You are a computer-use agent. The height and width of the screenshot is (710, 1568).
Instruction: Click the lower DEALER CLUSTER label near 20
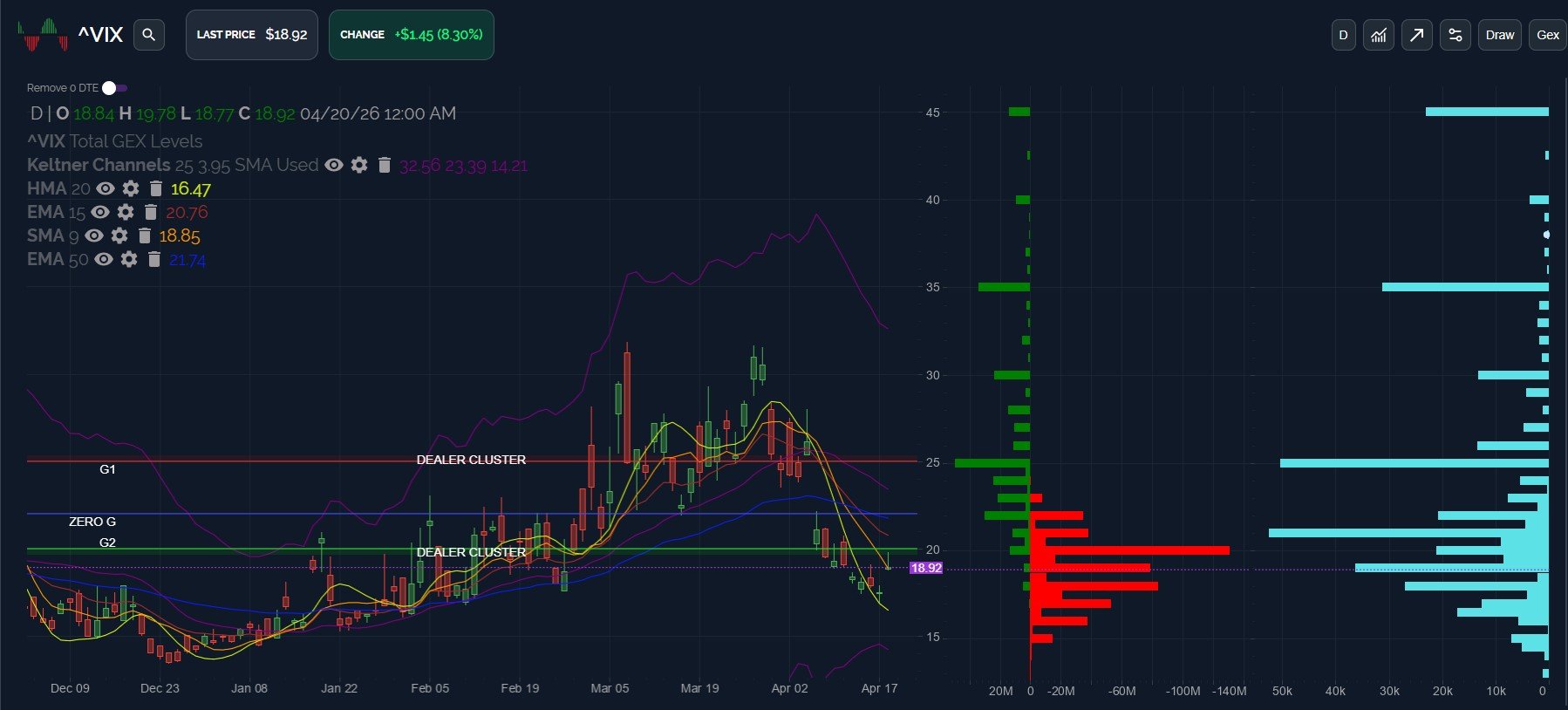tap(471, 552)
